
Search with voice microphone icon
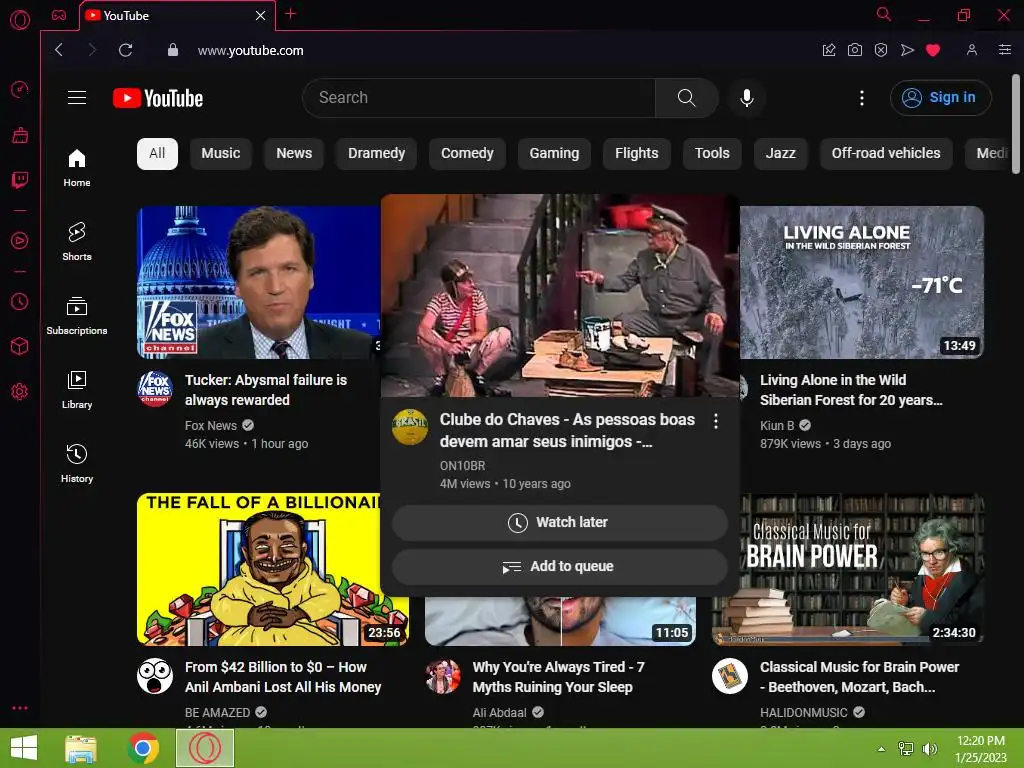coord(747,98)
